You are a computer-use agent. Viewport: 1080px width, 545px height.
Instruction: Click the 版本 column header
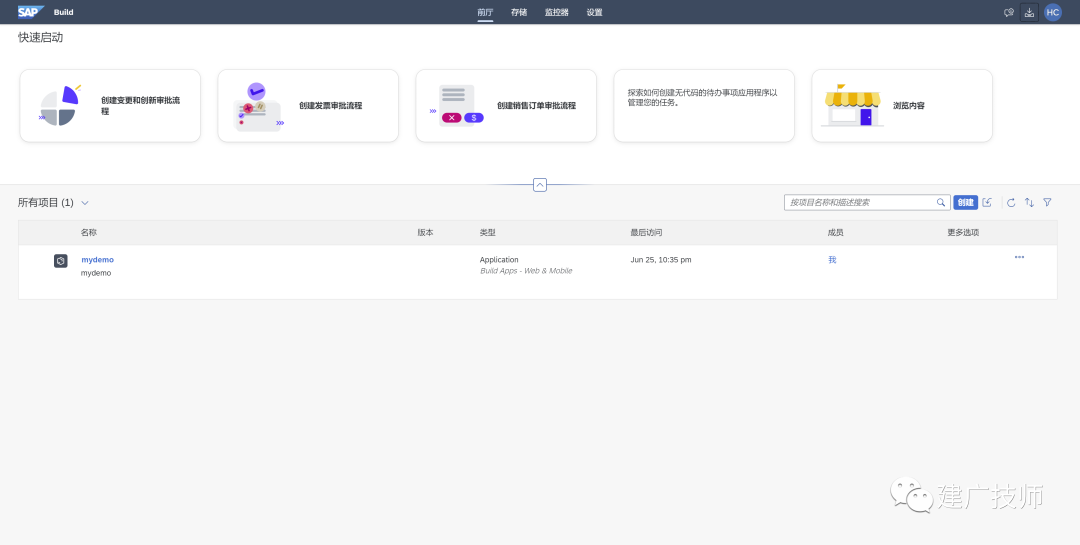[426, 233]
